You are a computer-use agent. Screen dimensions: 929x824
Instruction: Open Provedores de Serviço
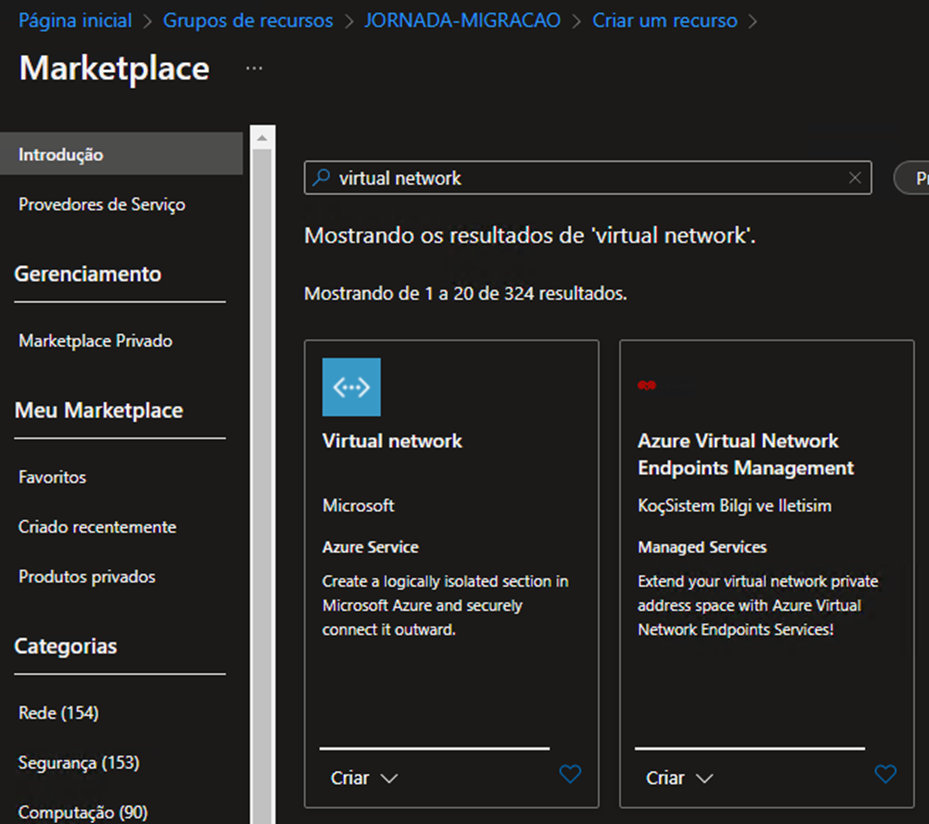click(102, 204)
